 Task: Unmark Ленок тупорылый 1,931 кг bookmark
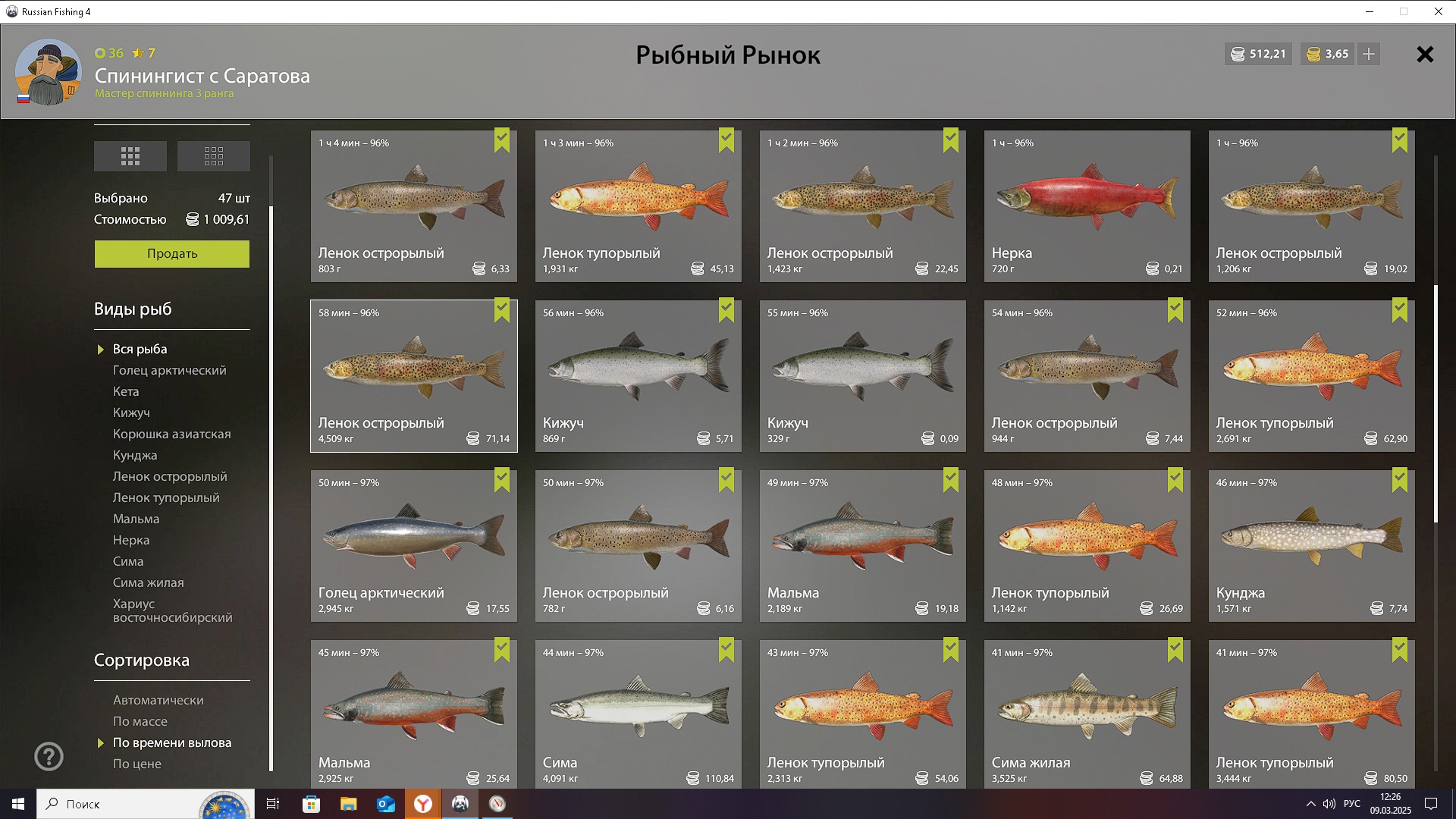(726, 141)
